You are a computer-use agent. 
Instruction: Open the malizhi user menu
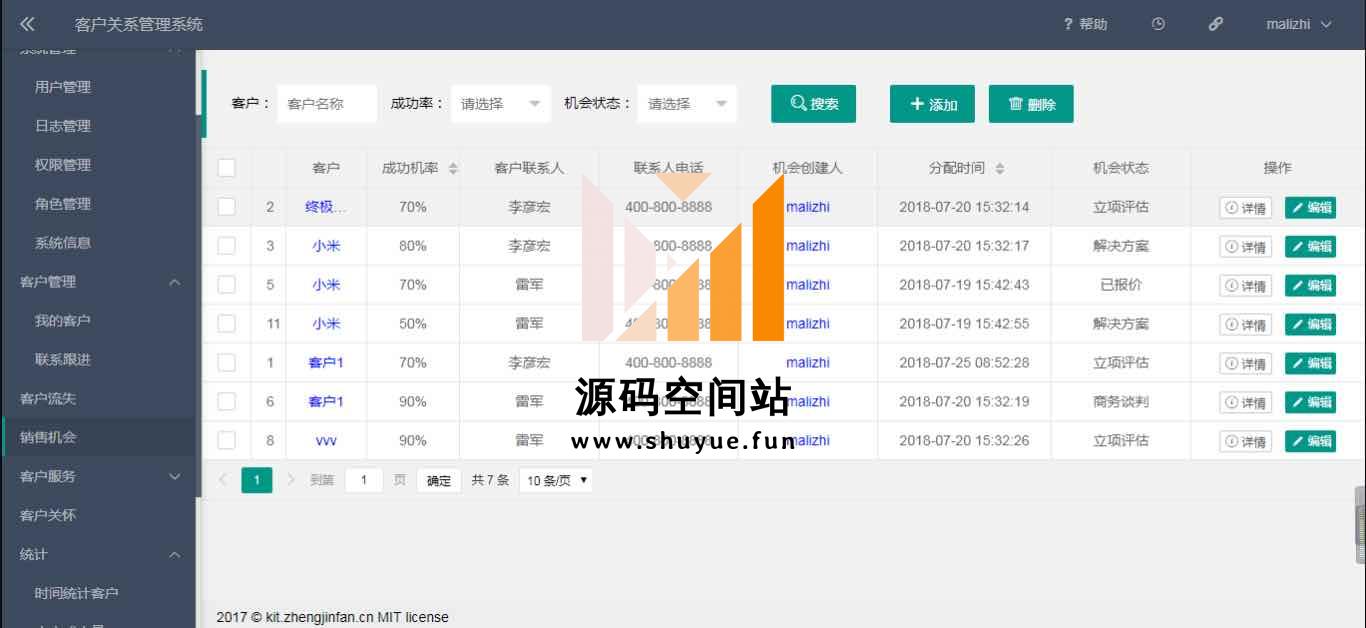coord(1299,24)
